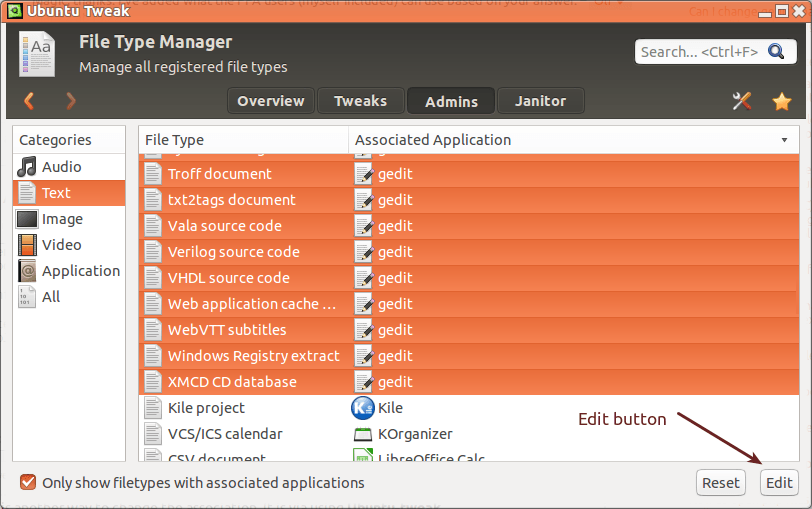The image size is (812, 509).
Task: Click the KOrganizer application icon
Action: click(362, 434)
